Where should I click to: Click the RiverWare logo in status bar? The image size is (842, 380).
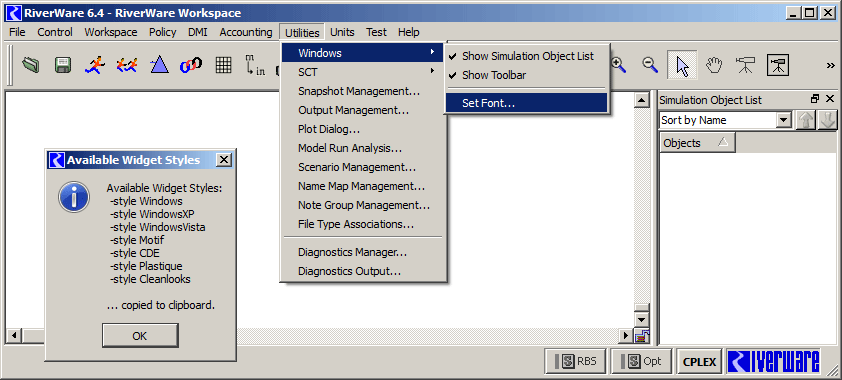click(x=774, y=361)
